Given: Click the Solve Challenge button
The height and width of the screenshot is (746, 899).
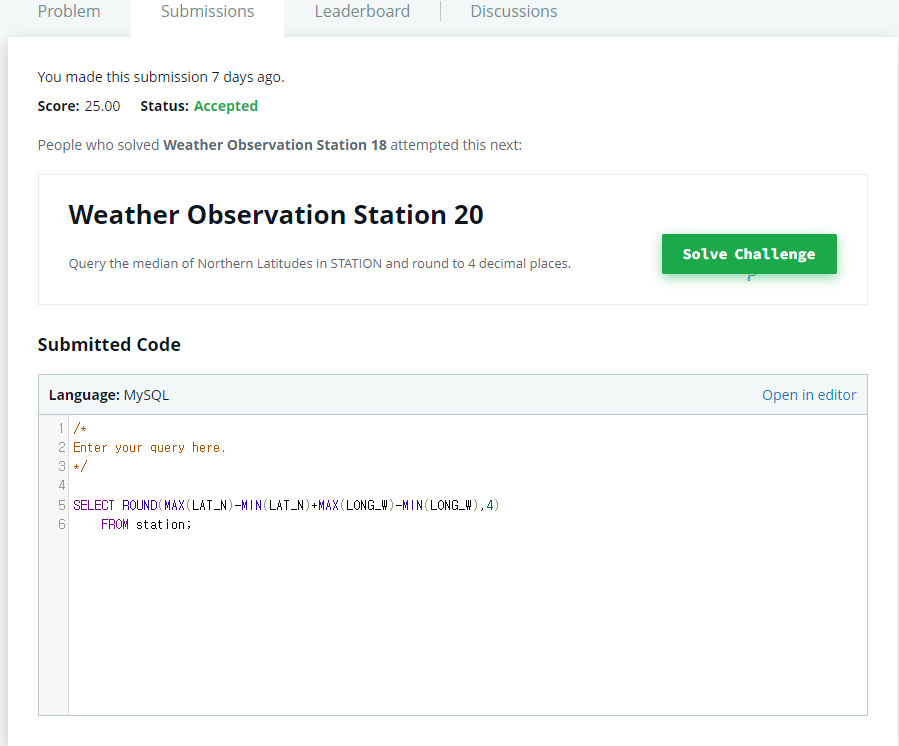Looking at the screenshot, I should 749,254.
